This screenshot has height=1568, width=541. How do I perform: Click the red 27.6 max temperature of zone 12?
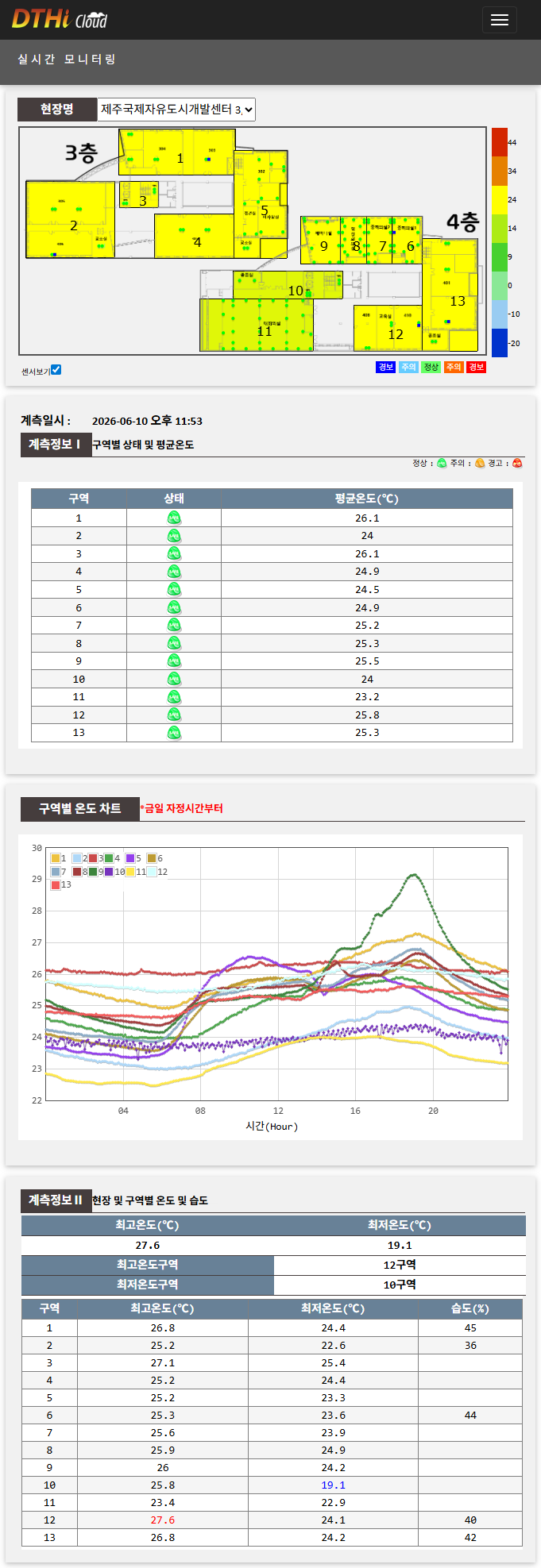point(163,1520)
